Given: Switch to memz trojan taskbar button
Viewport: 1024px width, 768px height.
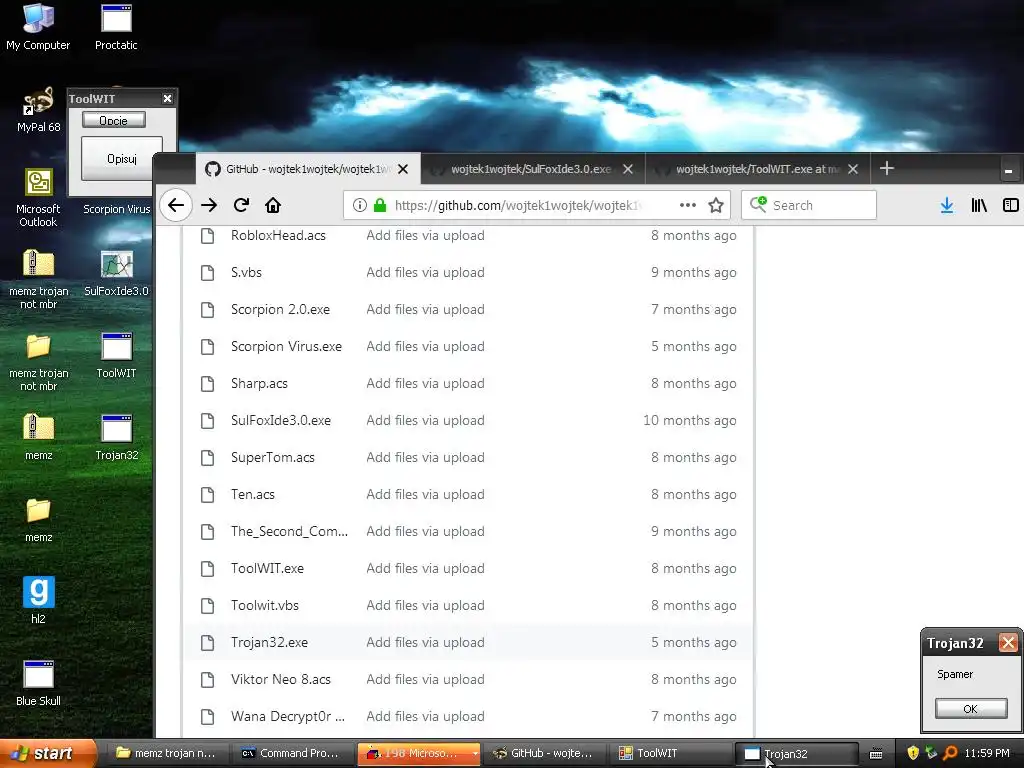Looking at the screenshot, I should click(166, 753).
